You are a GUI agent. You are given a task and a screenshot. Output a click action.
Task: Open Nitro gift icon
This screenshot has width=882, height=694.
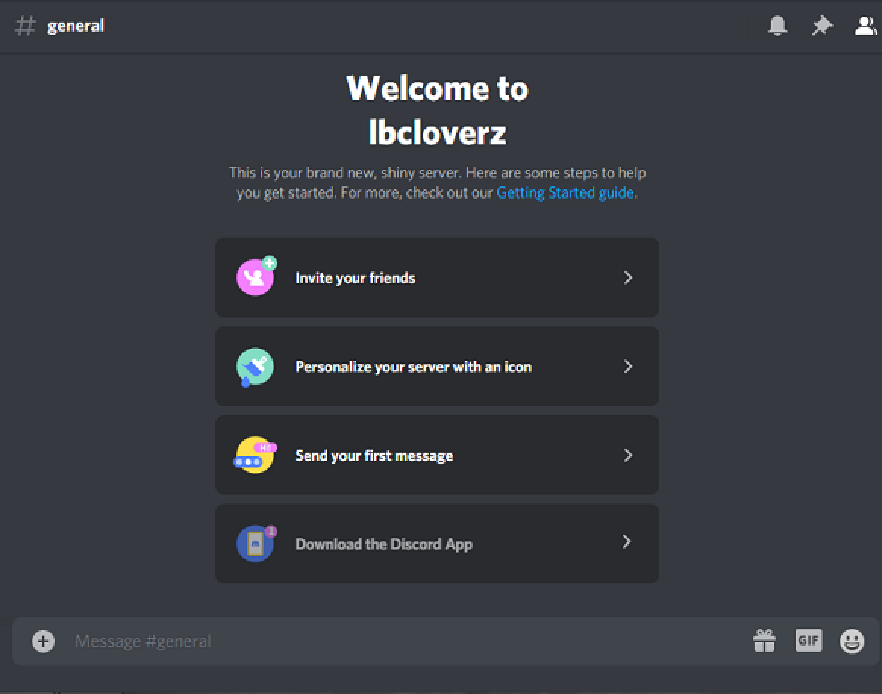tap(764, 641)
